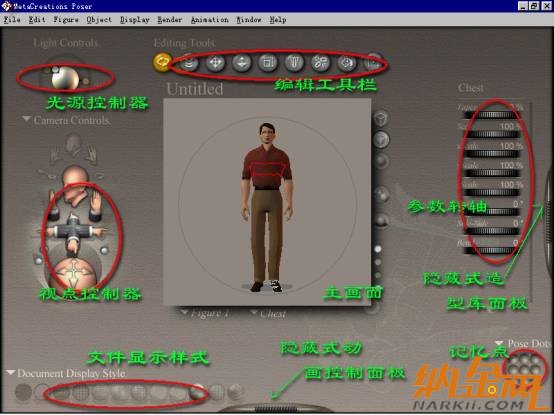
Task: Select the Scale editing tool
Action: pyautogui.click(x=268, y=63)
